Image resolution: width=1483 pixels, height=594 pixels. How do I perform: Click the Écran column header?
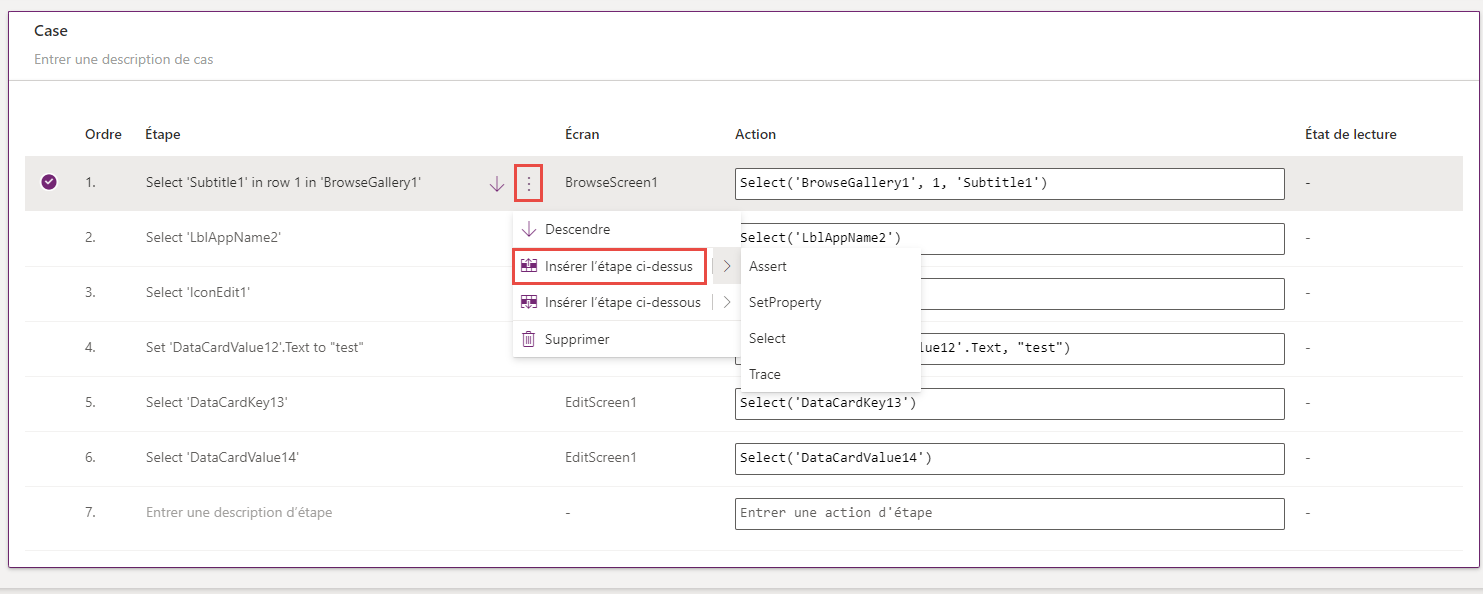(x=582, y=134)
